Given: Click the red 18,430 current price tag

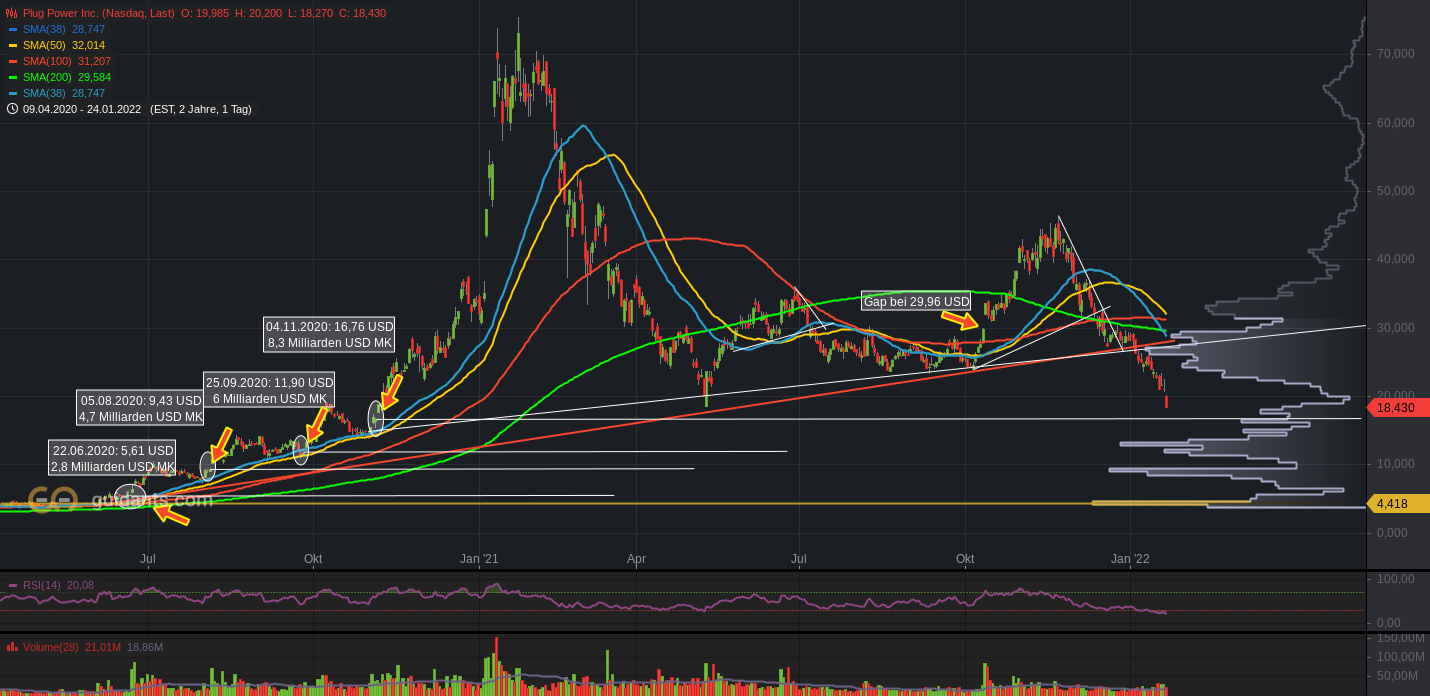Looking at the screenshot, I should (1398, 407).
